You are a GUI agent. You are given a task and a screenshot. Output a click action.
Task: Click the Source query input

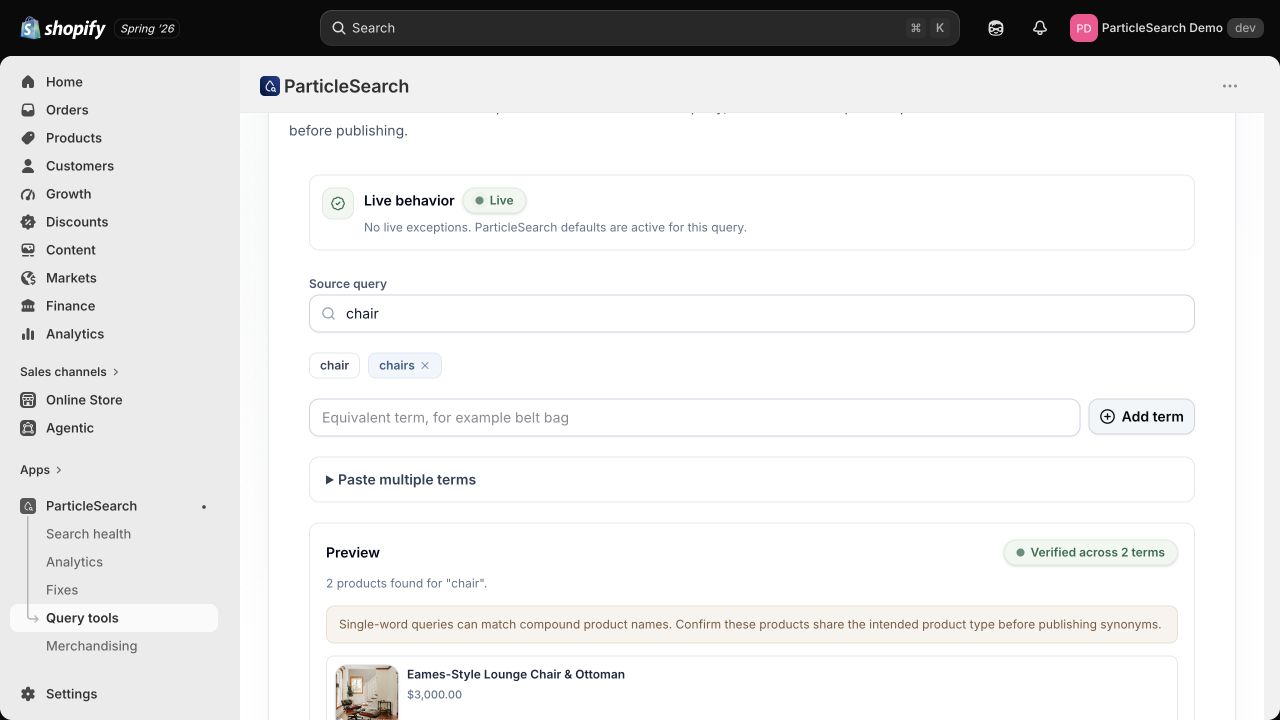pyautogui.click(x=752, y=314)
